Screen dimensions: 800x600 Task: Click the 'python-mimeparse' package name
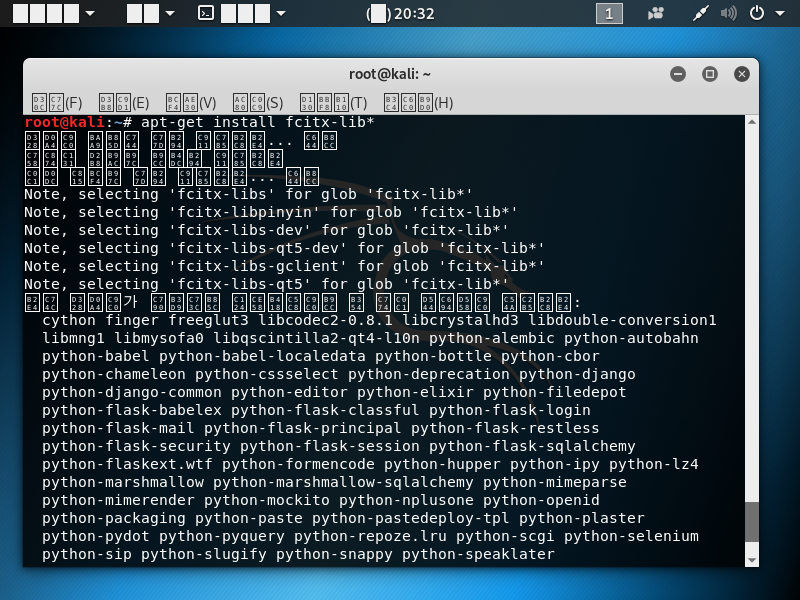[555, 482]
